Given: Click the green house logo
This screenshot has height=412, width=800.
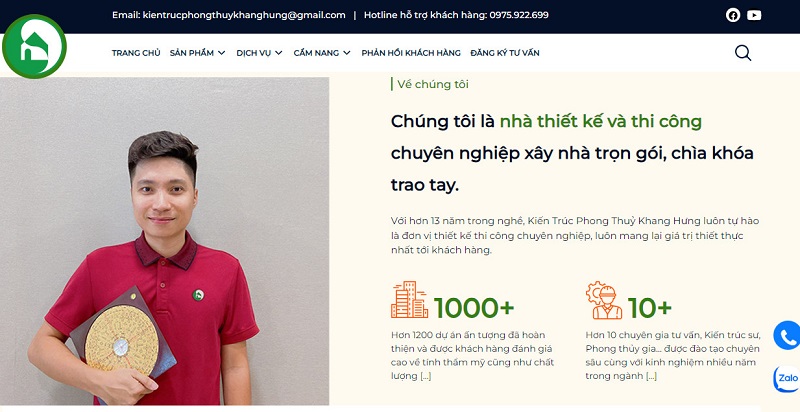Looking at the screenshot, I should pyautogui.click(x=34, y=46).
